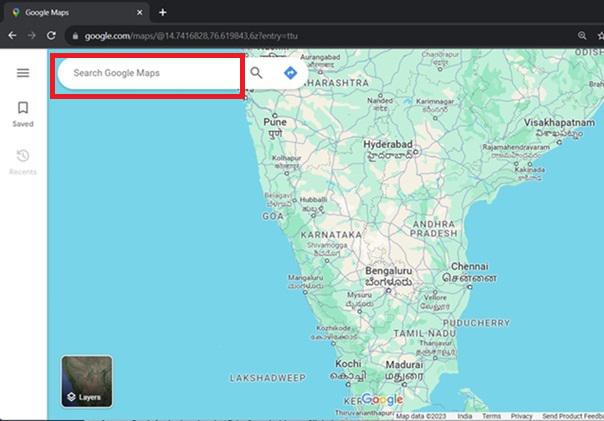Click the Karimnagar city label
604x421 pixels.
435,101
